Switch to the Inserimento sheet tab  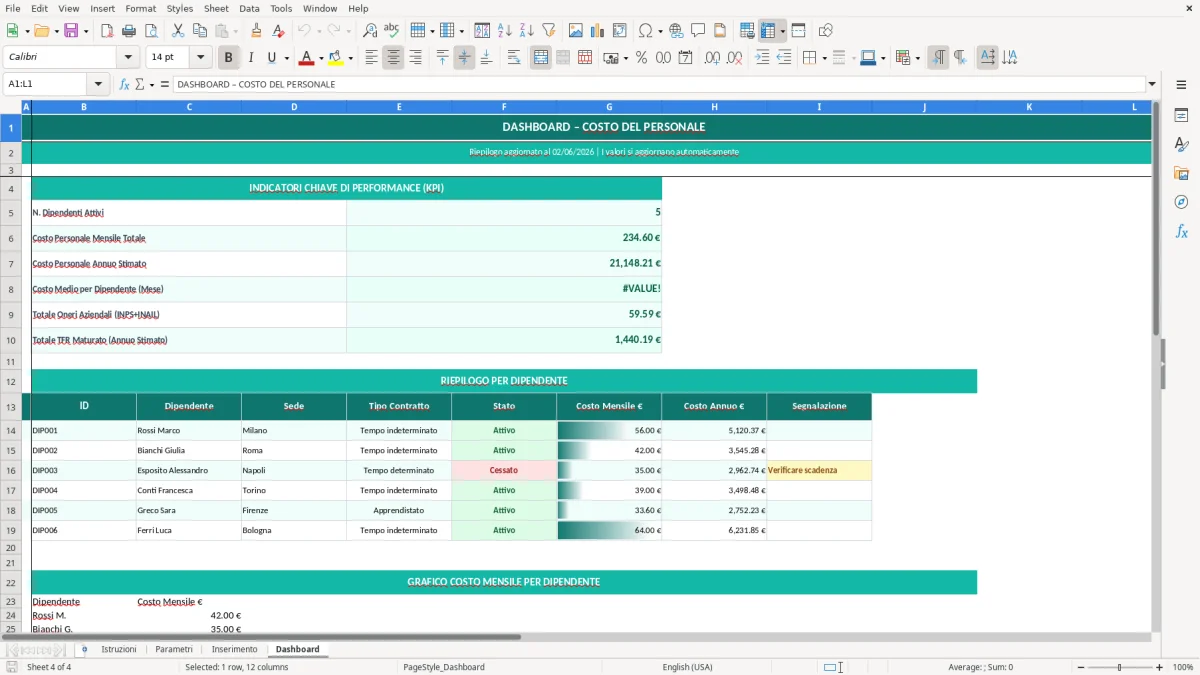click(234, 649)
